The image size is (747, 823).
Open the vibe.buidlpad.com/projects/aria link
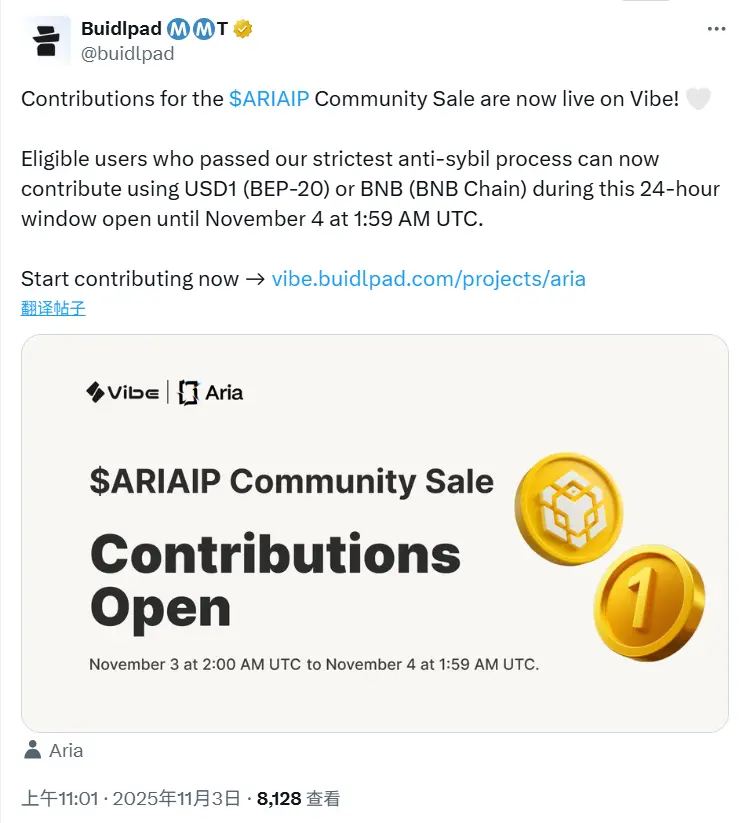coord(428,279)
